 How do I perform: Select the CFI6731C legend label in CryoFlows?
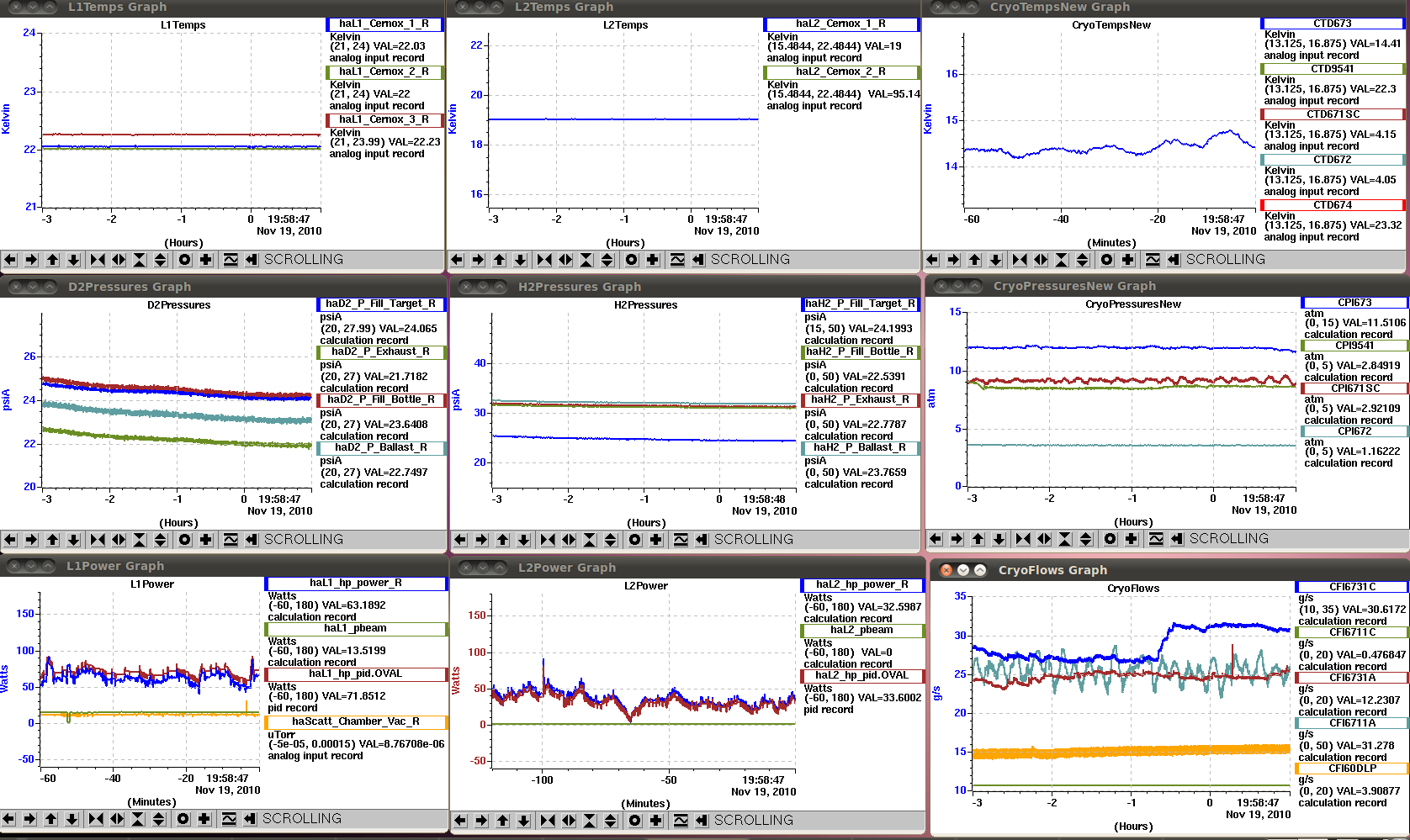(x=1353, y=587)
